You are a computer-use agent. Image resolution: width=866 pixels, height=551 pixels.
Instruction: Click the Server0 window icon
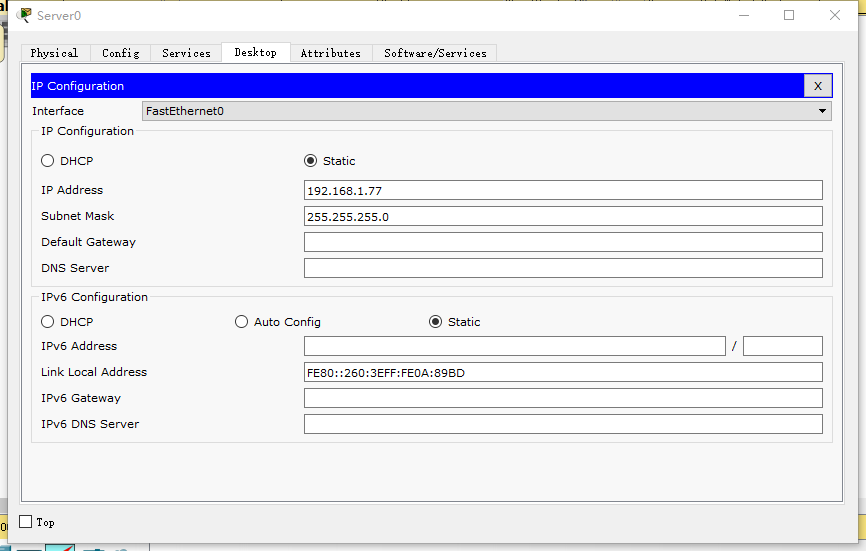(24, 15)
